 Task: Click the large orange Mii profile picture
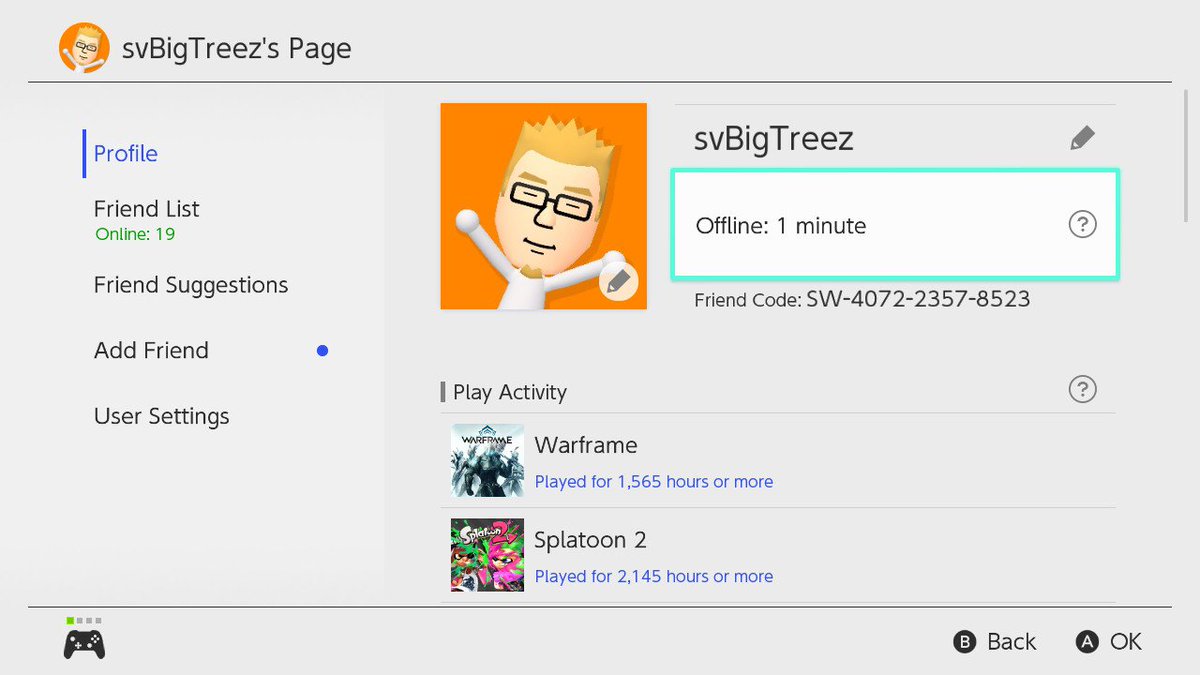coord(544,206)
